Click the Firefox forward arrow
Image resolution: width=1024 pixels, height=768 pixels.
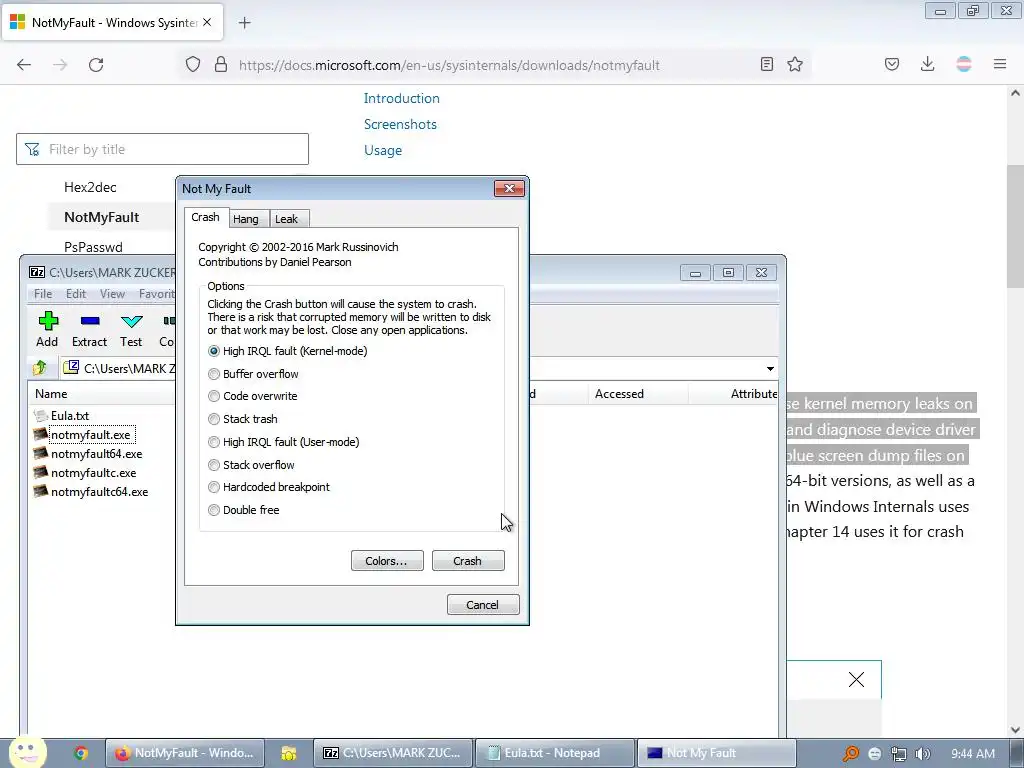tap(60, 65)
